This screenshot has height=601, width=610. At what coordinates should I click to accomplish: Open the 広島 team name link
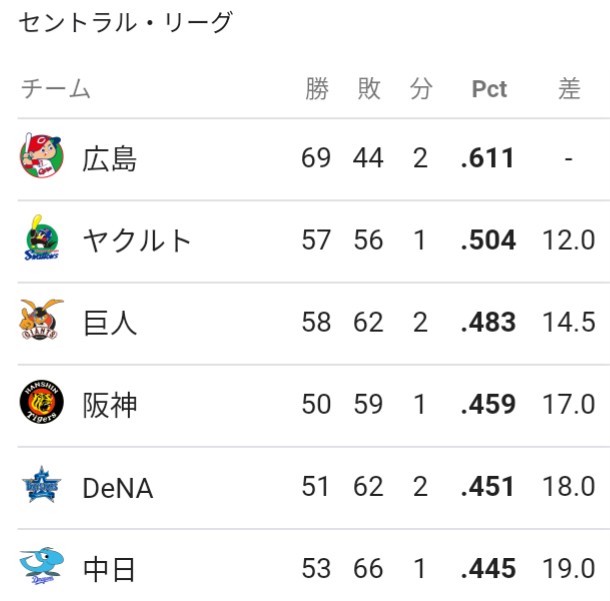(110, 159)
